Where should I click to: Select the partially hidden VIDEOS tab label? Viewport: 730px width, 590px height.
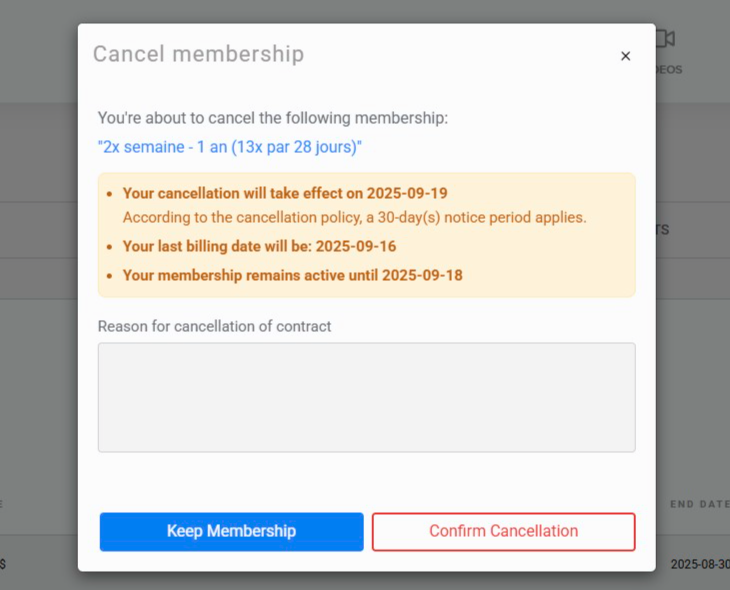(669, 69)
